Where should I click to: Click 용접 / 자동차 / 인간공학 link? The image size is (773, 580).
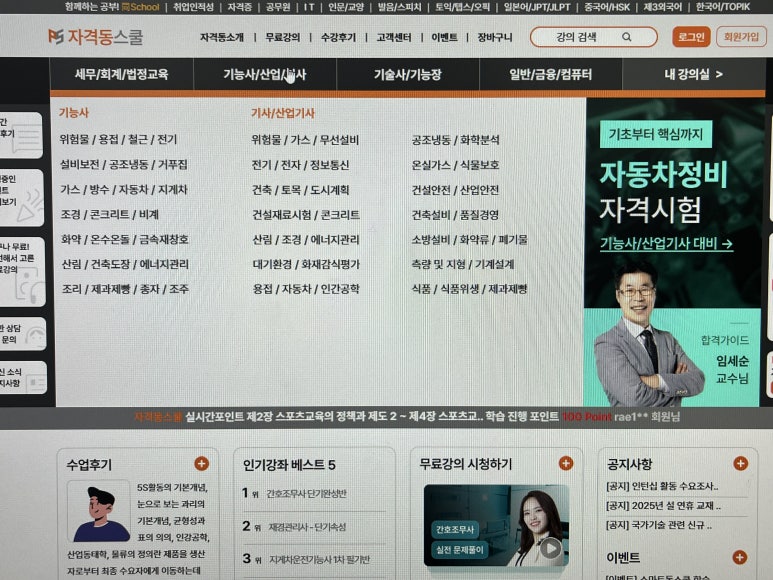click(306, 289)
